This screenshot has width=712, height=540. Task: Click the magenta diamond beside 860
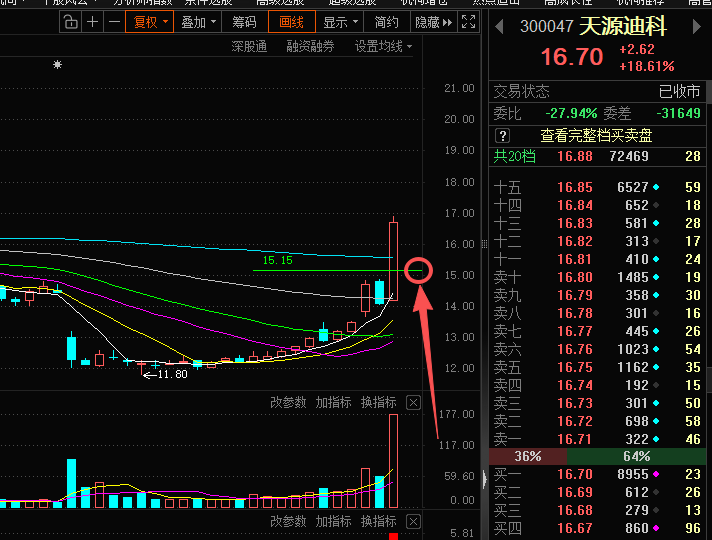tap(656, 528)
